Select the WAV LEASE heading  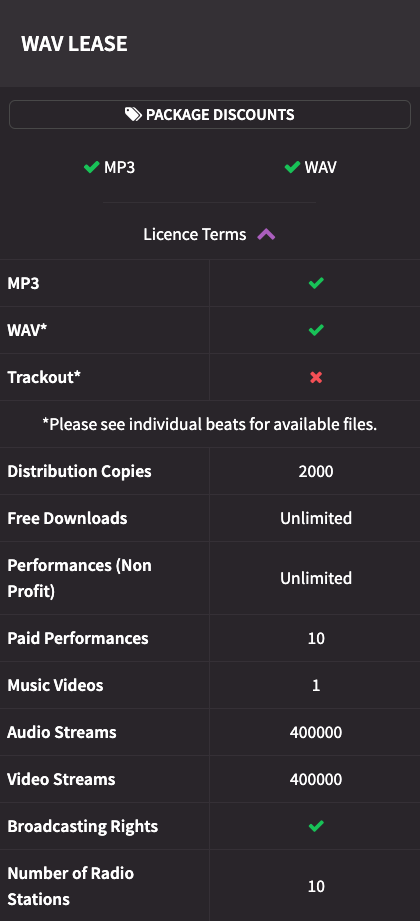click(74, 43)
